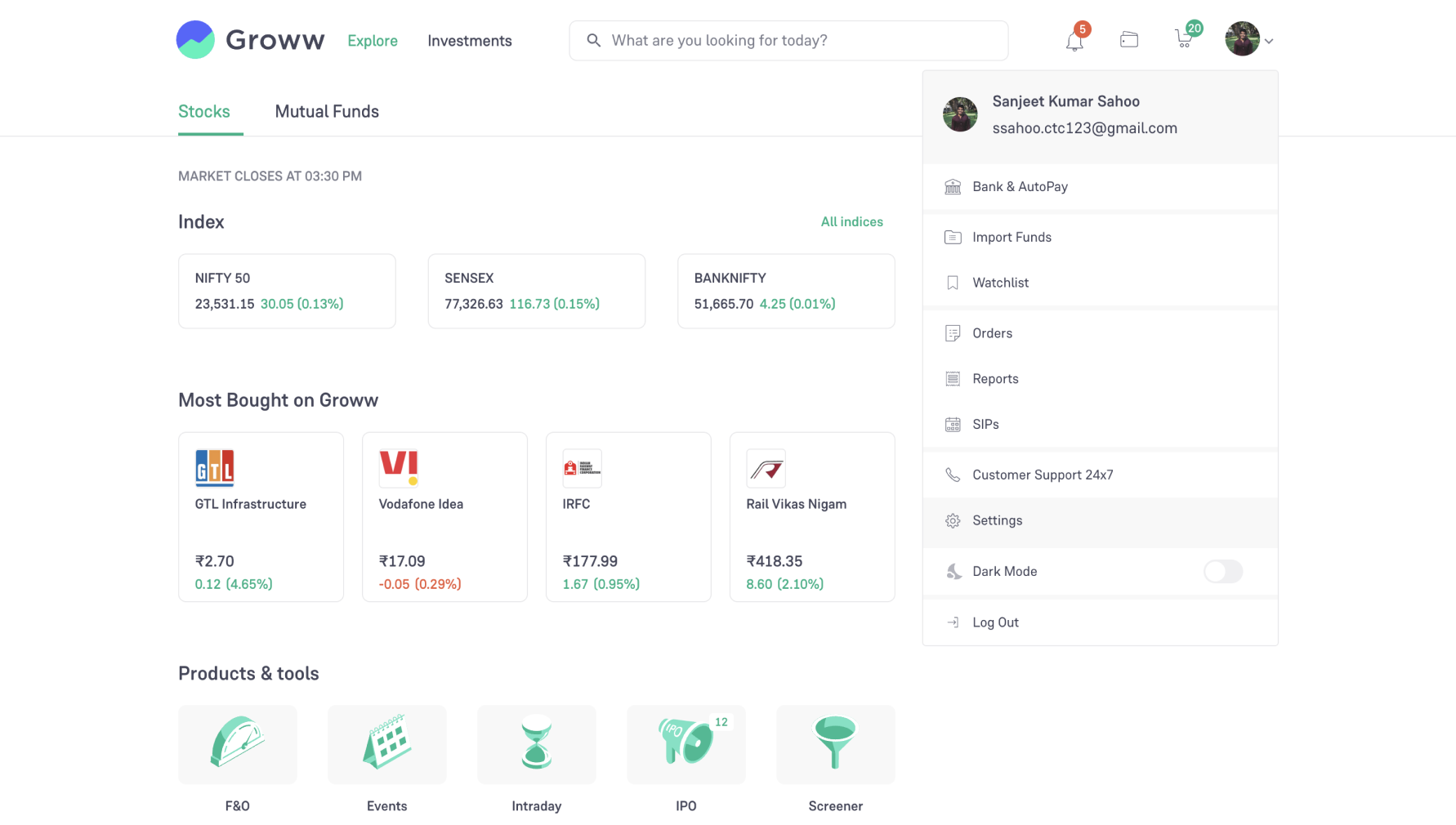Open the SENSEX index card
The image size is (1456, 825).
pyautogui.click(x=537, y=291)
